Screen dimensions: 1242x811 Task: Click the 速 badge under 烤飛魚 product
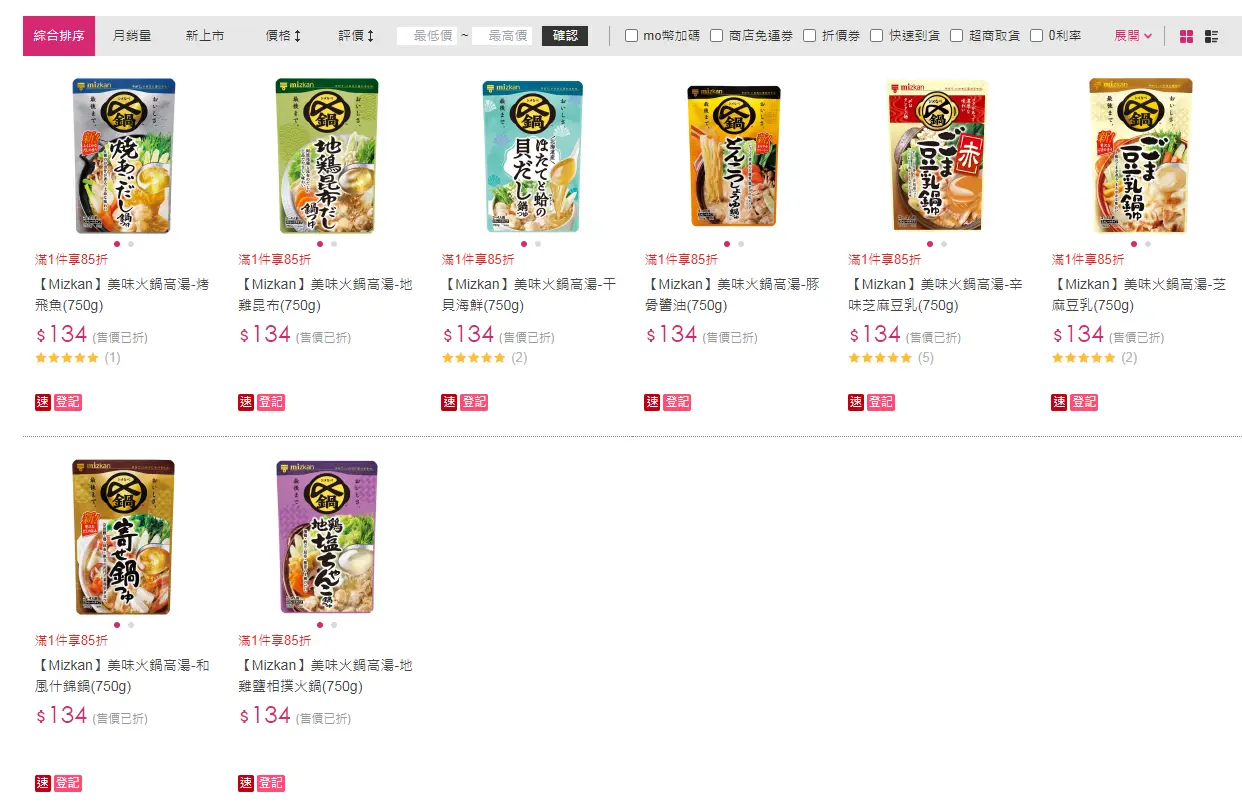[43, 402]
